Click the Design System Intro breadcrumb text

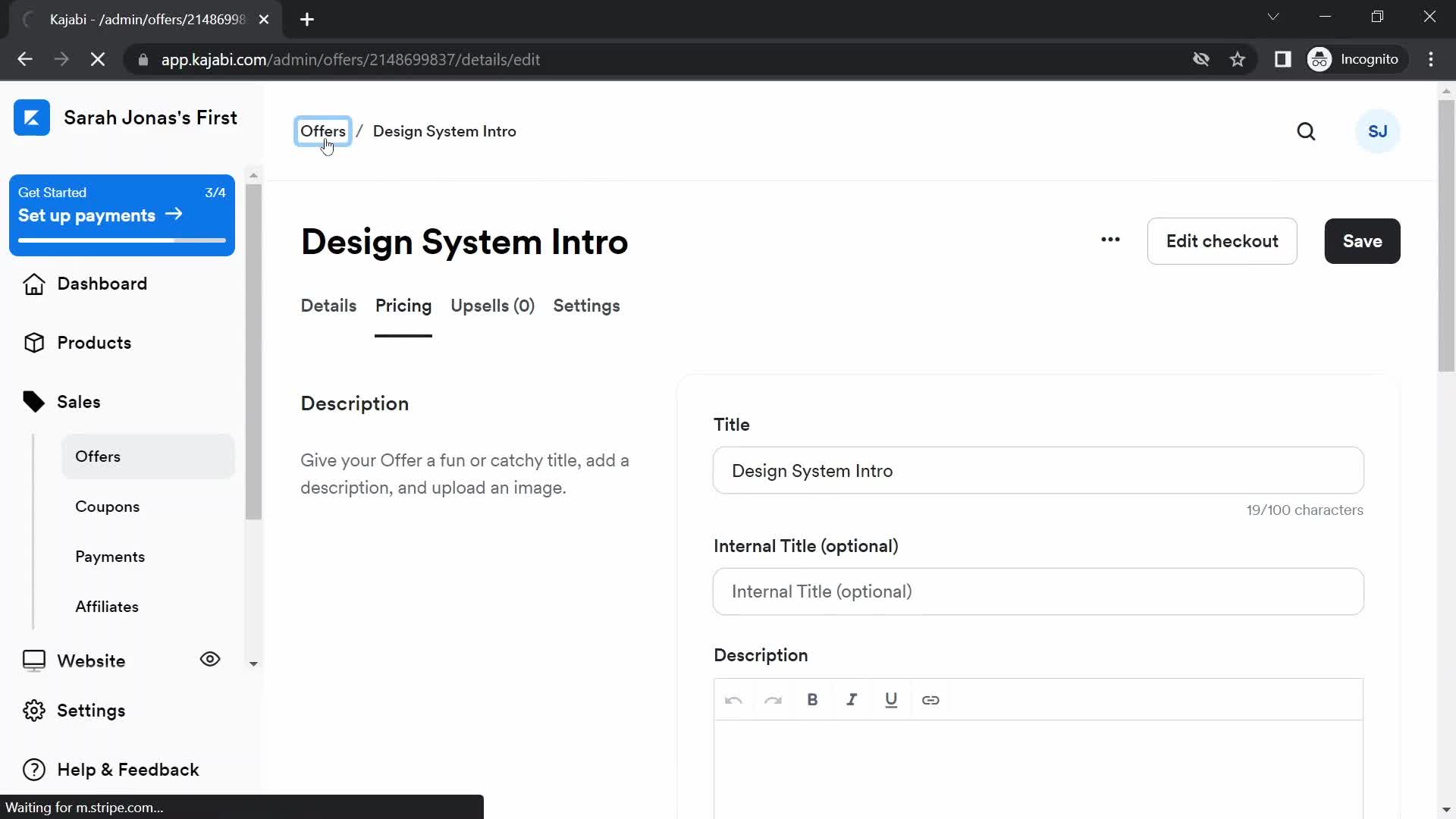(444, 131)
